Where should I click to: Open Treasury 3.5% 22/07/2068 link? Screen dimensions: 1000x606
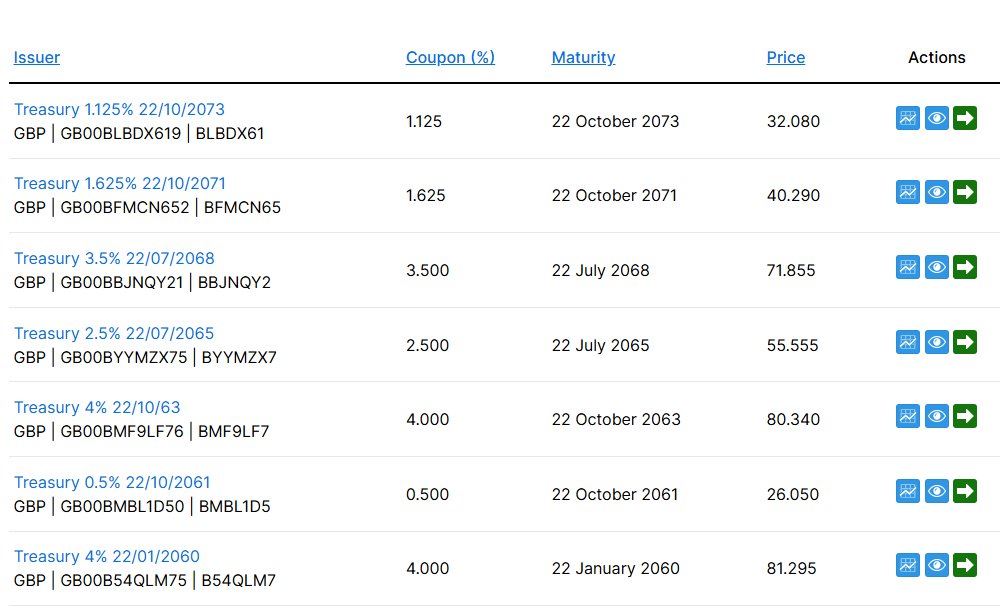pos(114,258)
